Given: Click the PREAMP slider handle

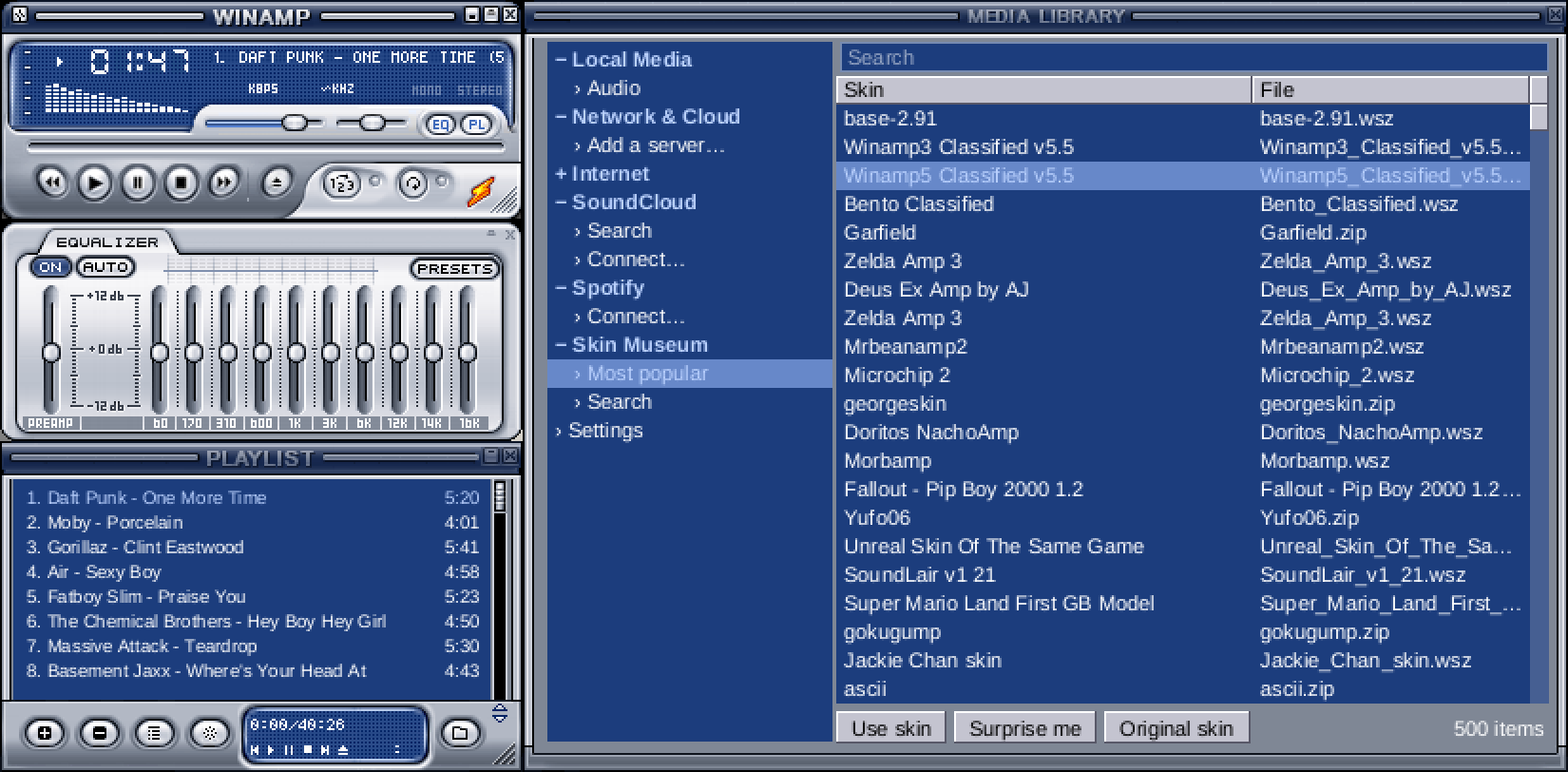Looking at the screenshot, I should (51, 353).
